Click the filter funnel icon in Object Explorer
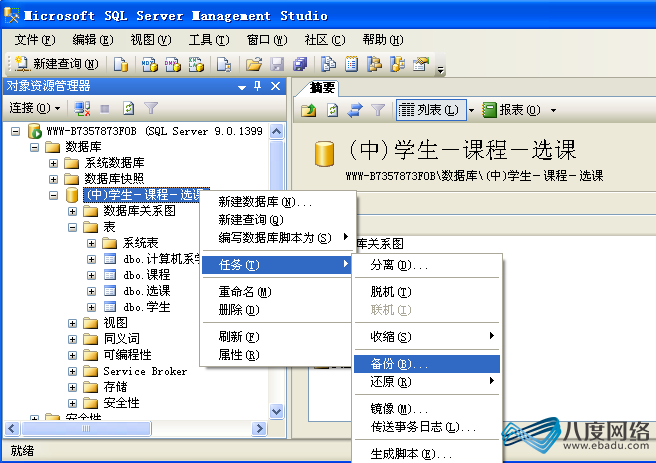The image size is (656, 463). click(x=151, y=109)
